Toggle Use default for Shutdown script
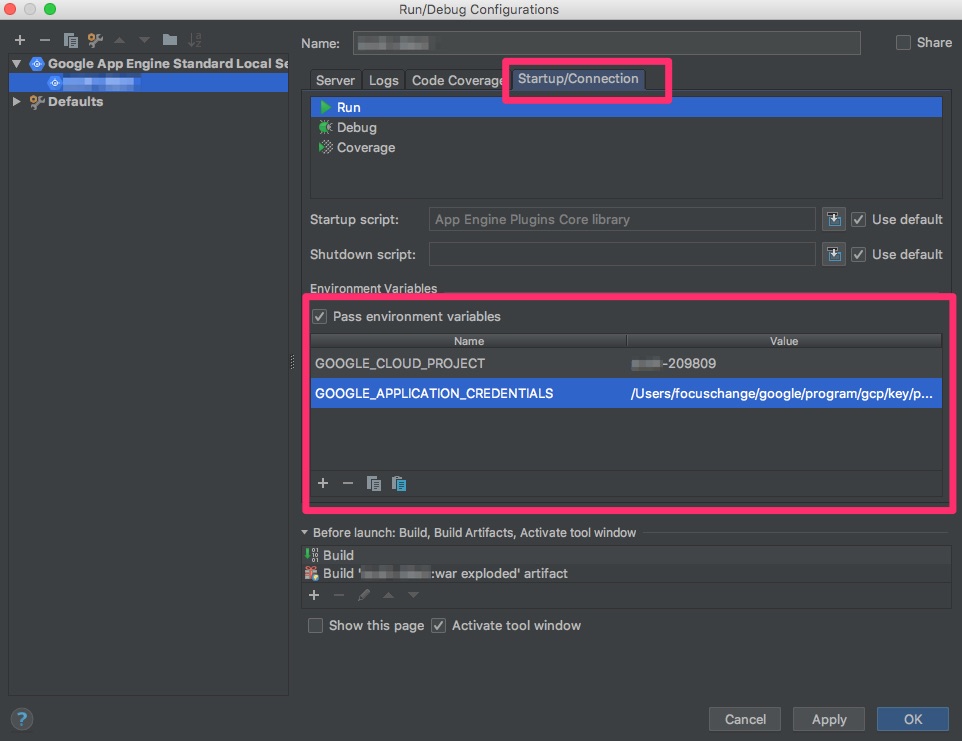The height and width of the screenshot is (741, 962). [x=858, y=254]
